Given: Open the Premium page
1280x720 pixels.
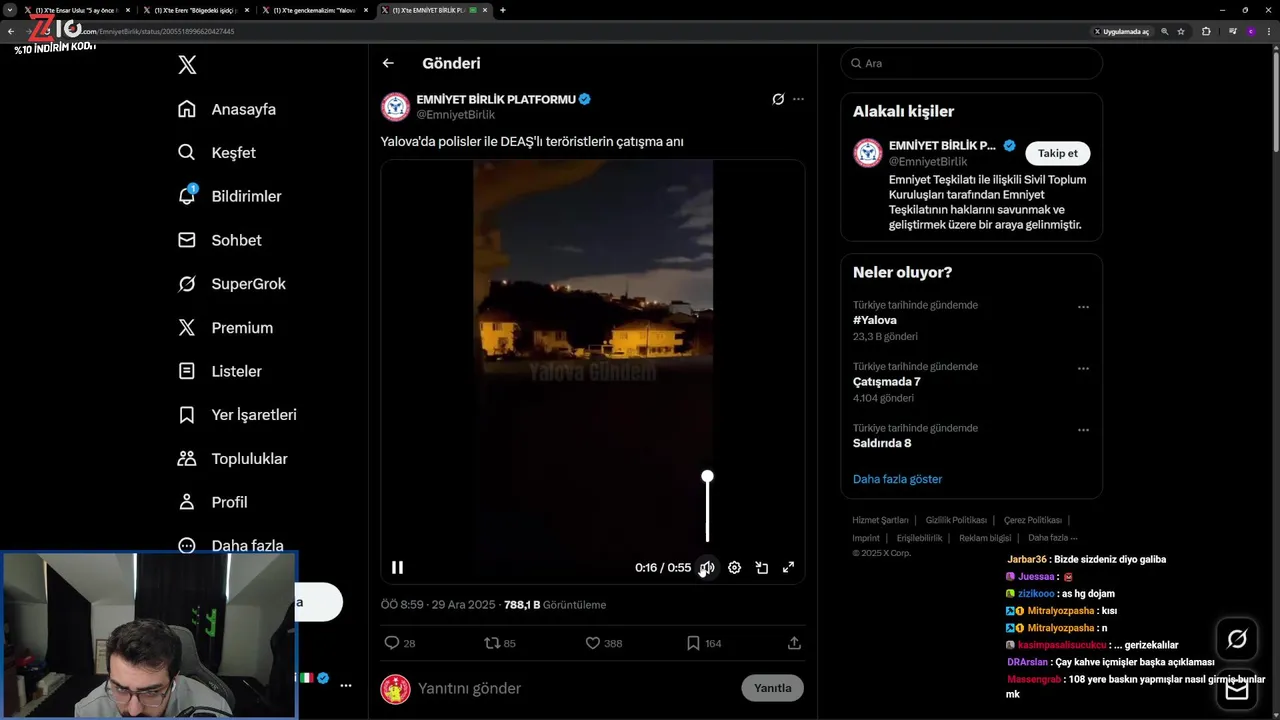Looking at the screenshot, I should (225, 328).
